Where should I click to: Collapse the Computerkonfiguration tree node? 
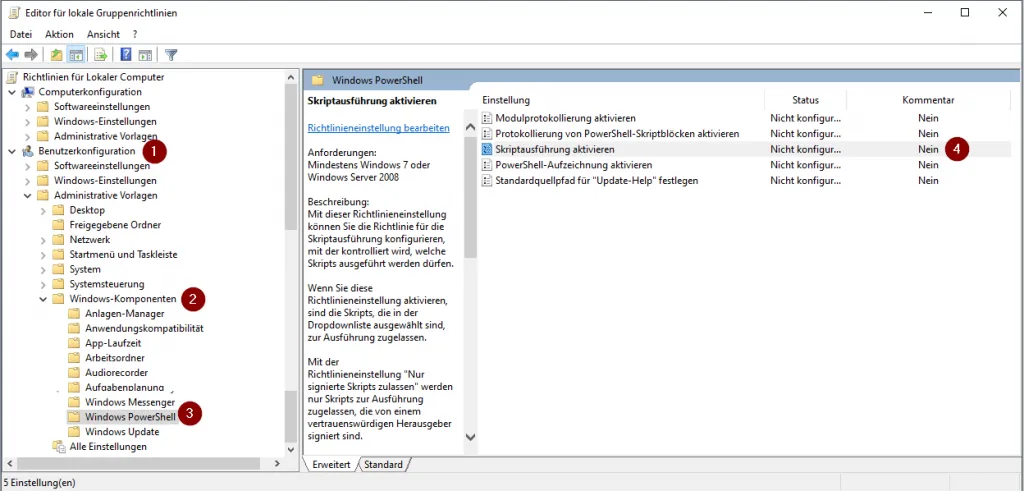pos(11,92)
